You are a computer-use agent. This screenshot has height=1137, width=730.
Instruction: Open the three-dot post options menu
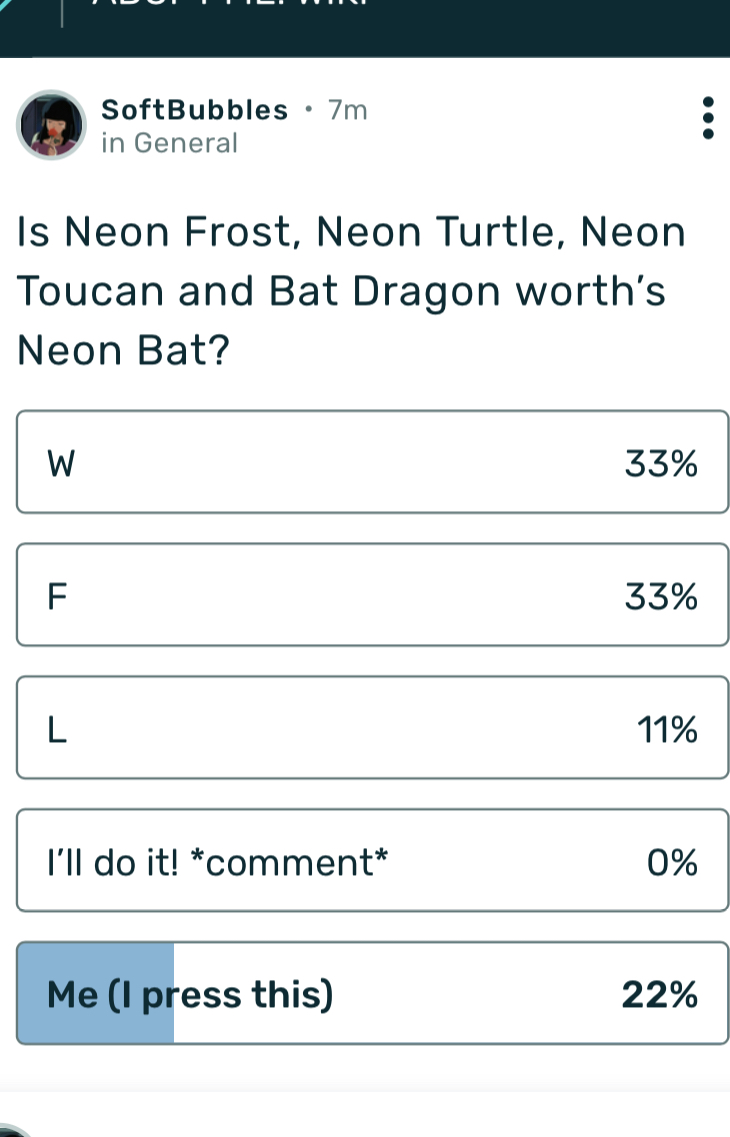(708, 119)
